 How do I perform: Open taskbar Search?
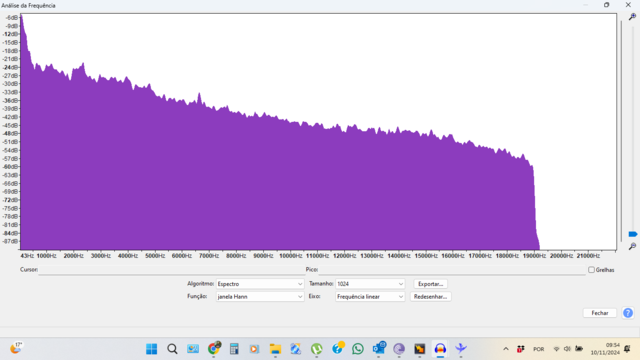pos(172,349)
